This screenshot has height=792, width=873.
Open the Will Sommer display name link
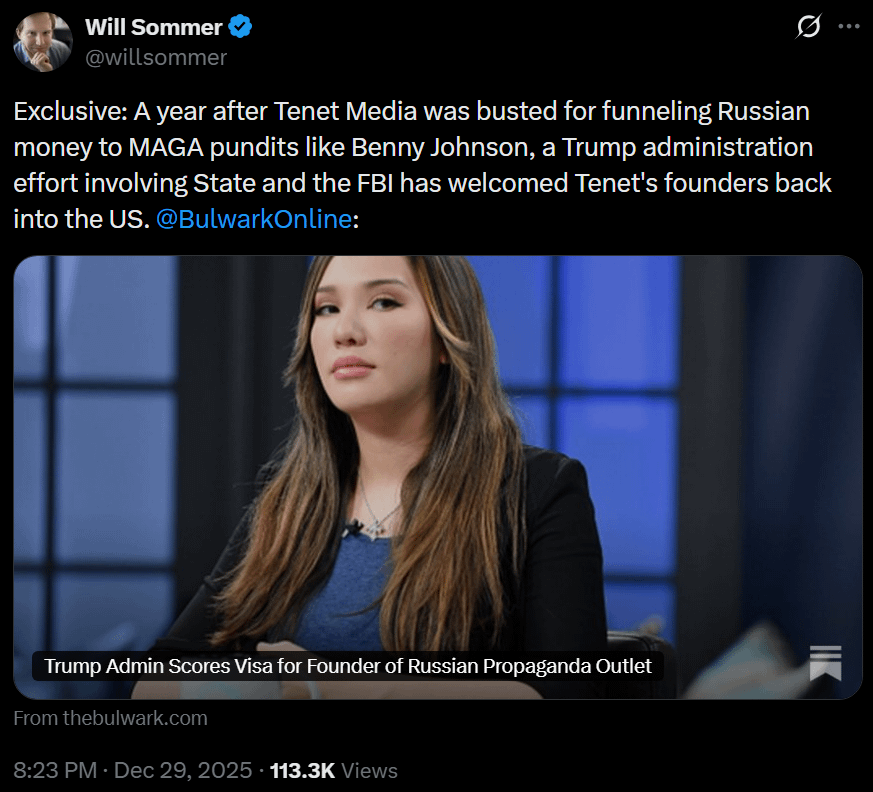pos(153,28)
